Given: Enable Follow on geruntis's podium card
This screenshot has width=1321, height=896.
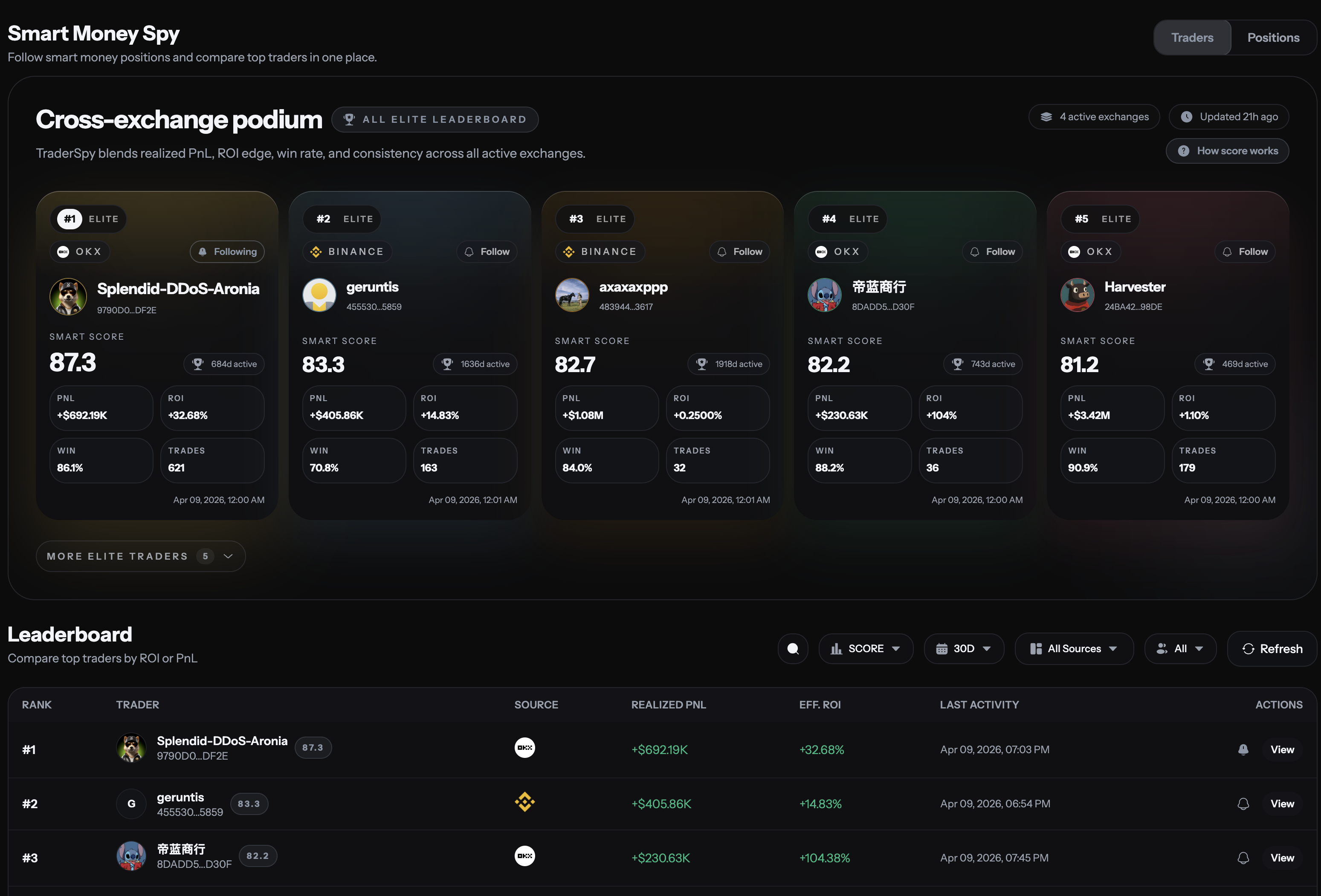Looking at the screenshot, I should click(x=487, y=251).
